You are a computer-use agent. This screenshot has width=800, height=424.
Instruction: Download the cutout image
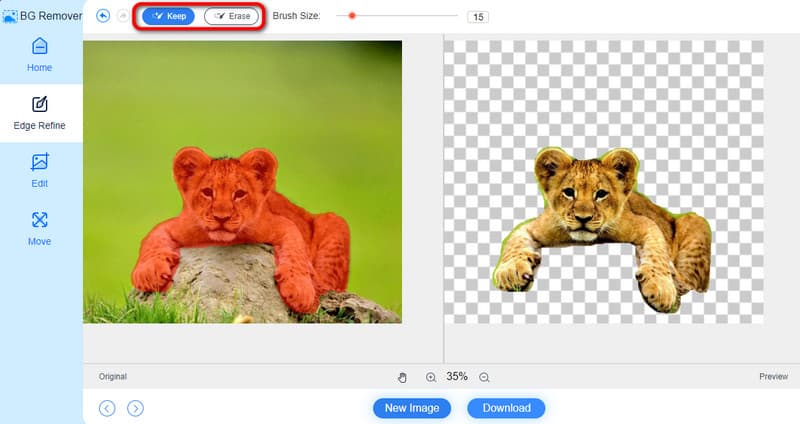click(506, 408)
